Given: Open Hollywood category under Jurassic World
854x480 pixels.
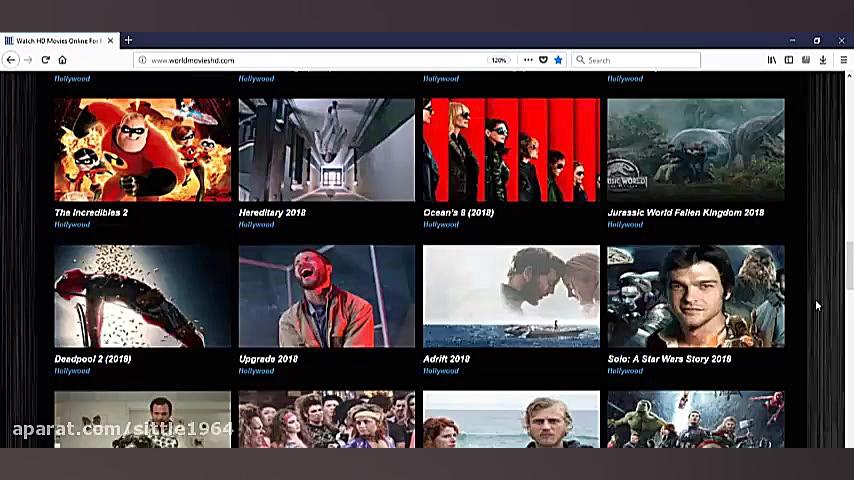Looking at the screenshot, I should tap(625, 224).
